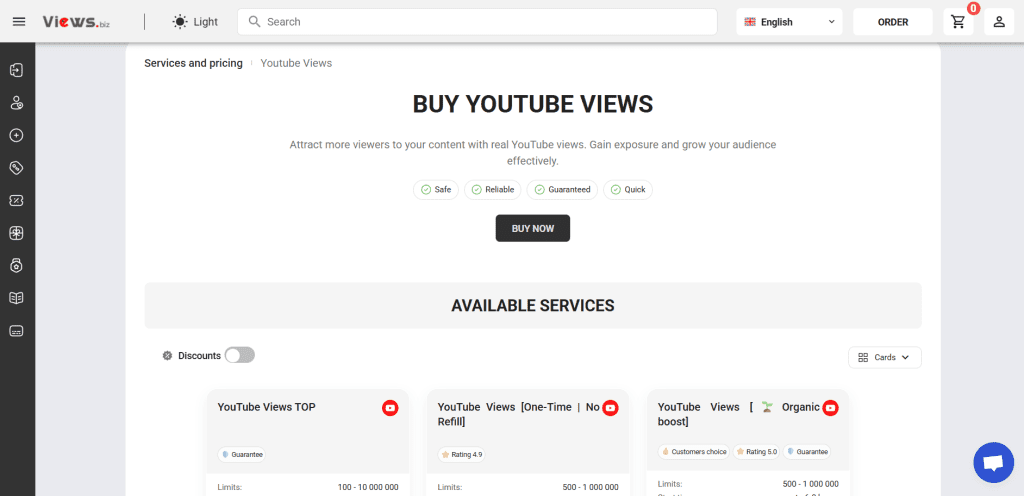Click the Rating 4.9 tag
Viewport: 1024px width, 496px height.
[x=462, y=454]
